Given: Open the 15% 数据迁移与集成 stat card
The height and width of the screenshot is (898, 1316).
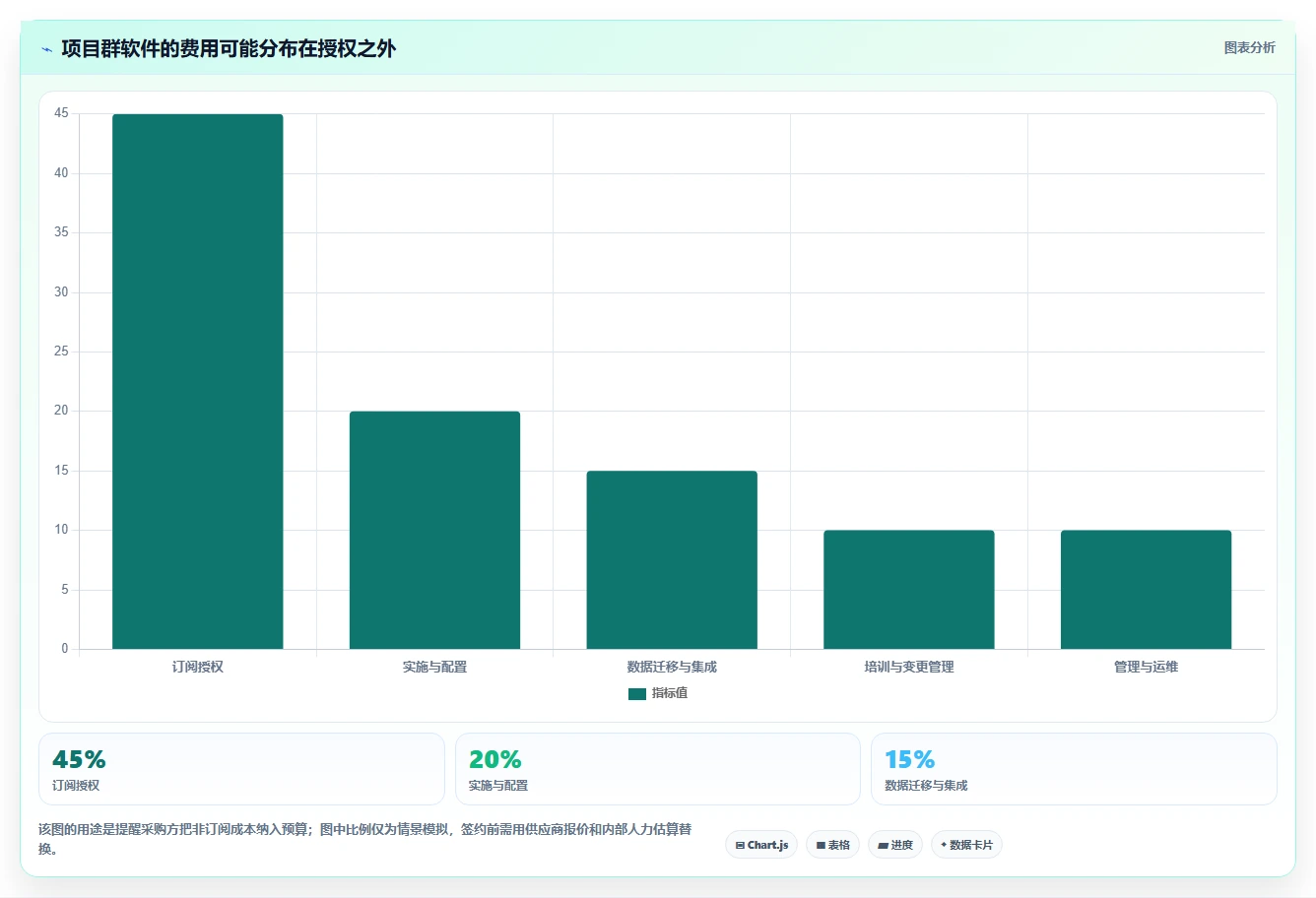Looking at the screenshot, I should (1074, 769).
